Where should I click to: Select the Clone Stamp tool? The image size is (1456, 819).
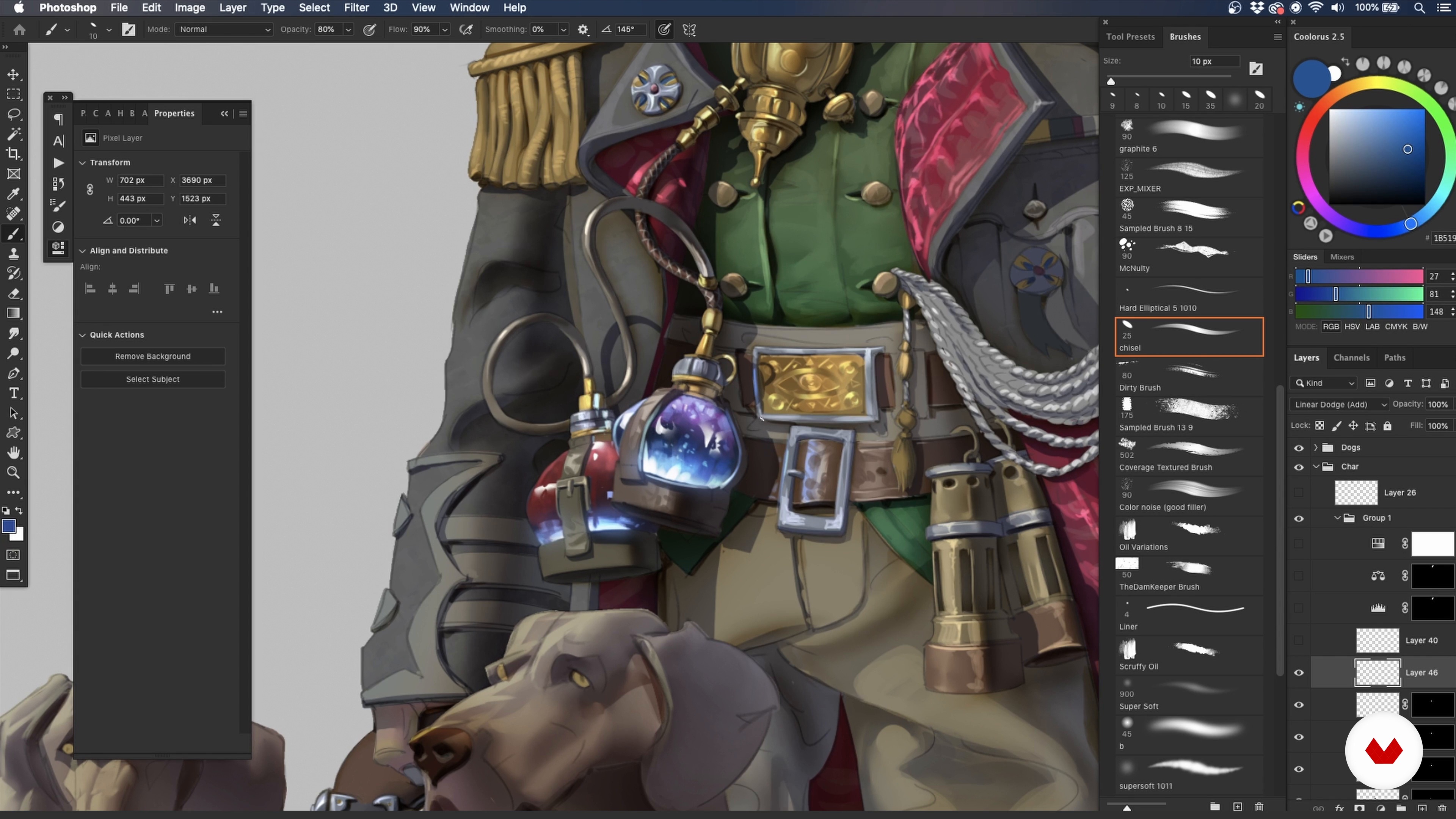(x=14, y=254)
